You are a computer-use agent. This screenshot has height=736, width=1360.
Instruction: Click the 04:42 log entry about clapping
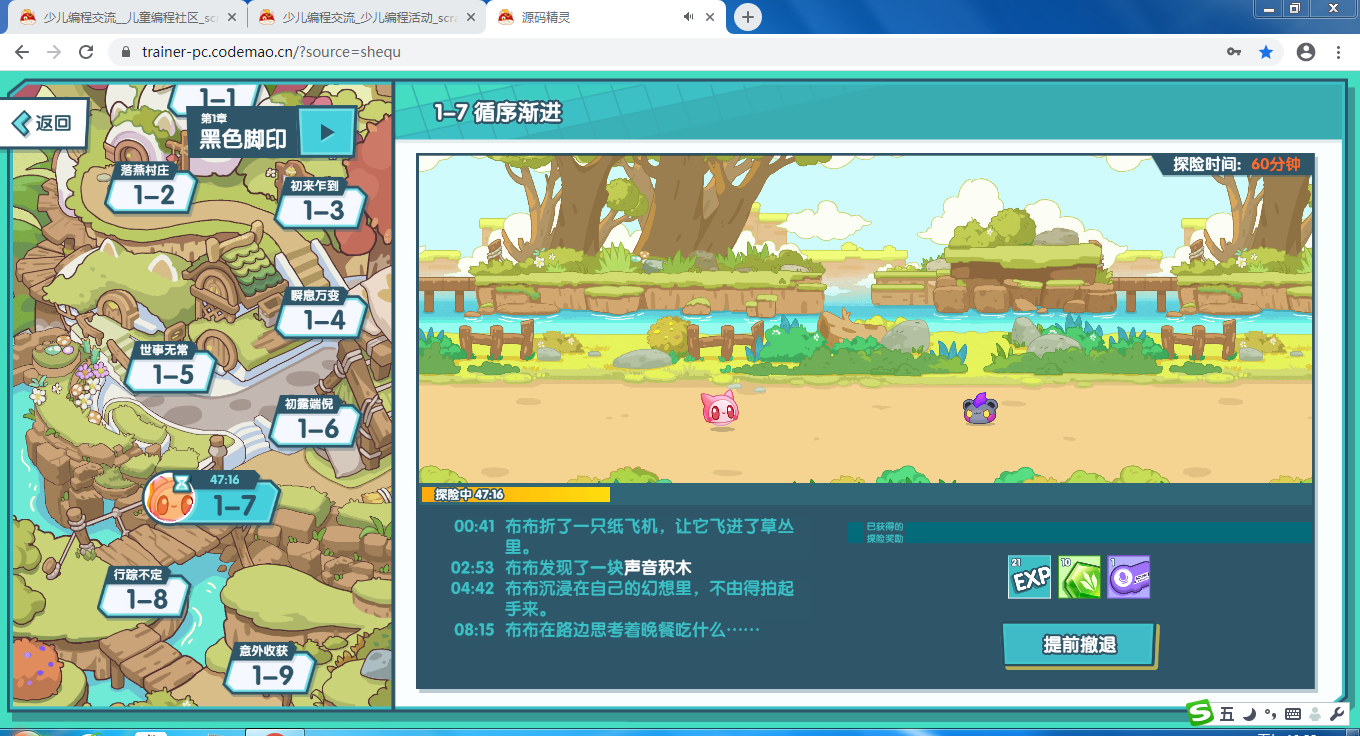coord(623,598)
